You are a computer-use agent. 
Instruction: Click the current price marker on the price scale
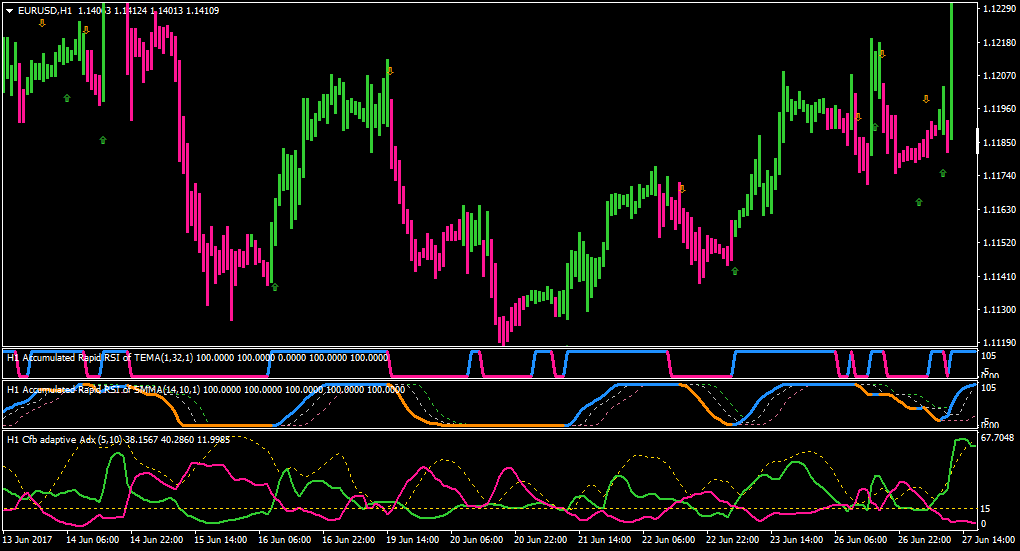[x=978, y=141]
